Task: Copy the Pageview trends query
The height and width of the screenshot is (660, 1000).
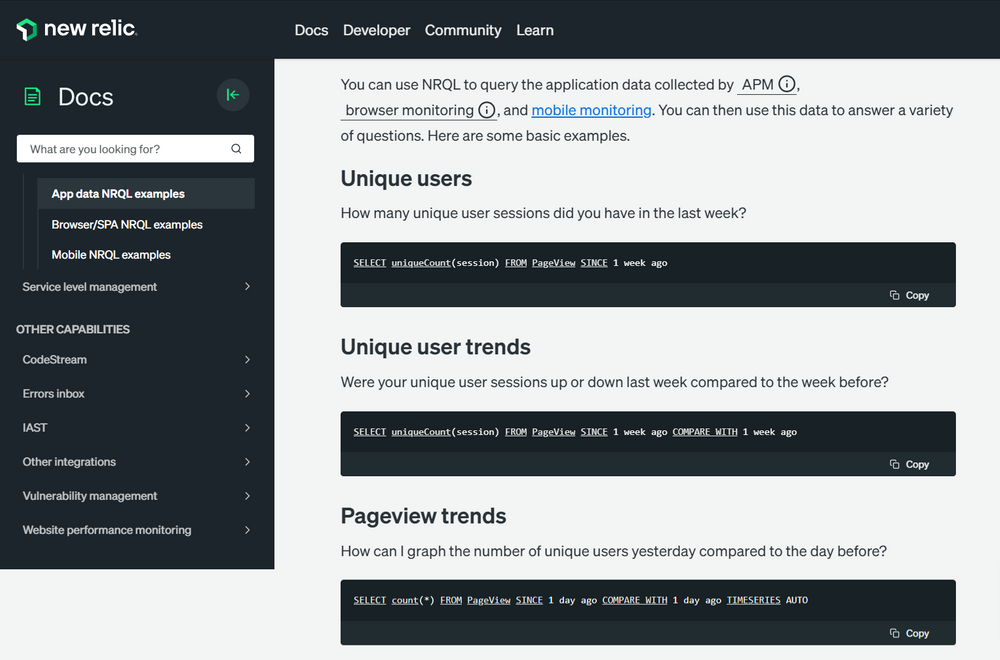Action: (909, 633)
